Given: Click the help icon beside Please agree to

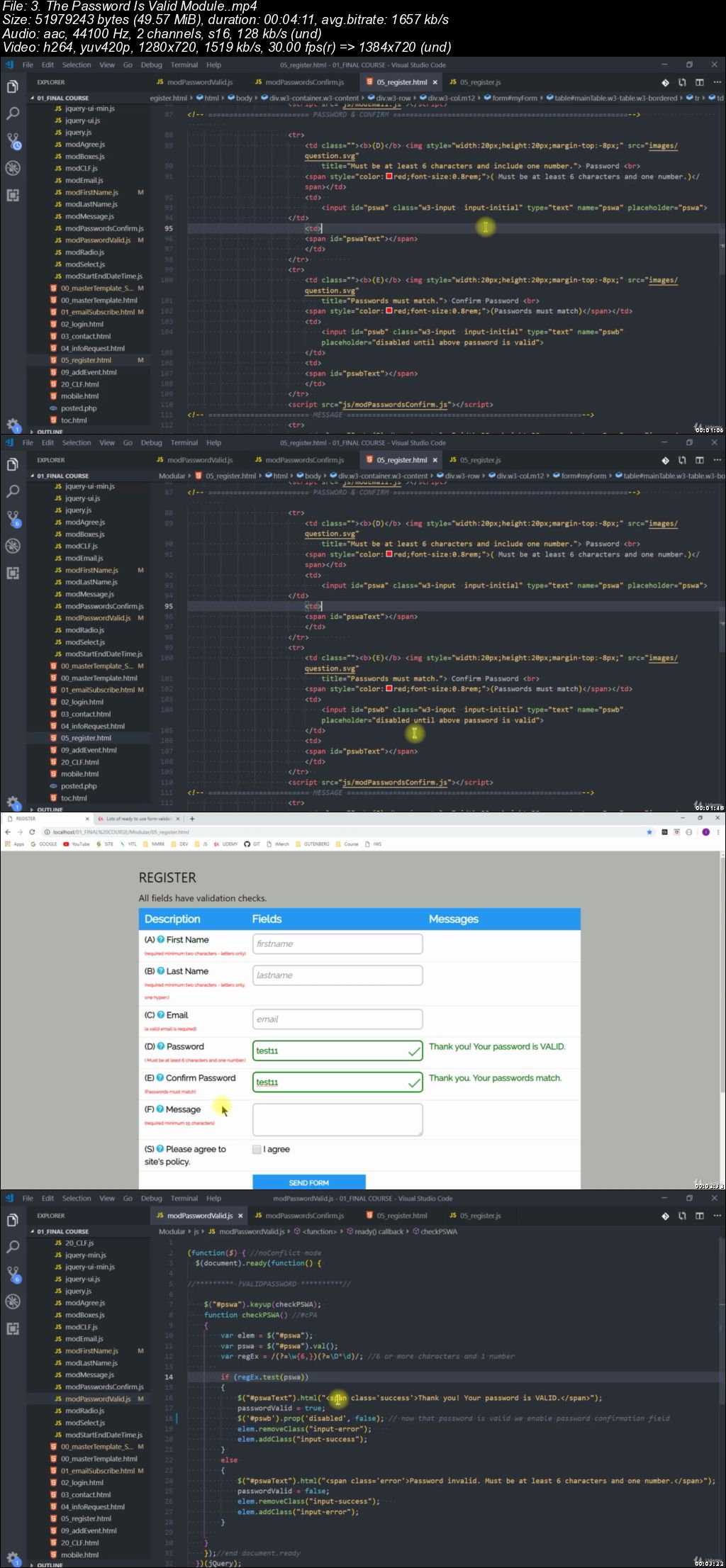Looking at the screenshot, I should point(160,1149).
